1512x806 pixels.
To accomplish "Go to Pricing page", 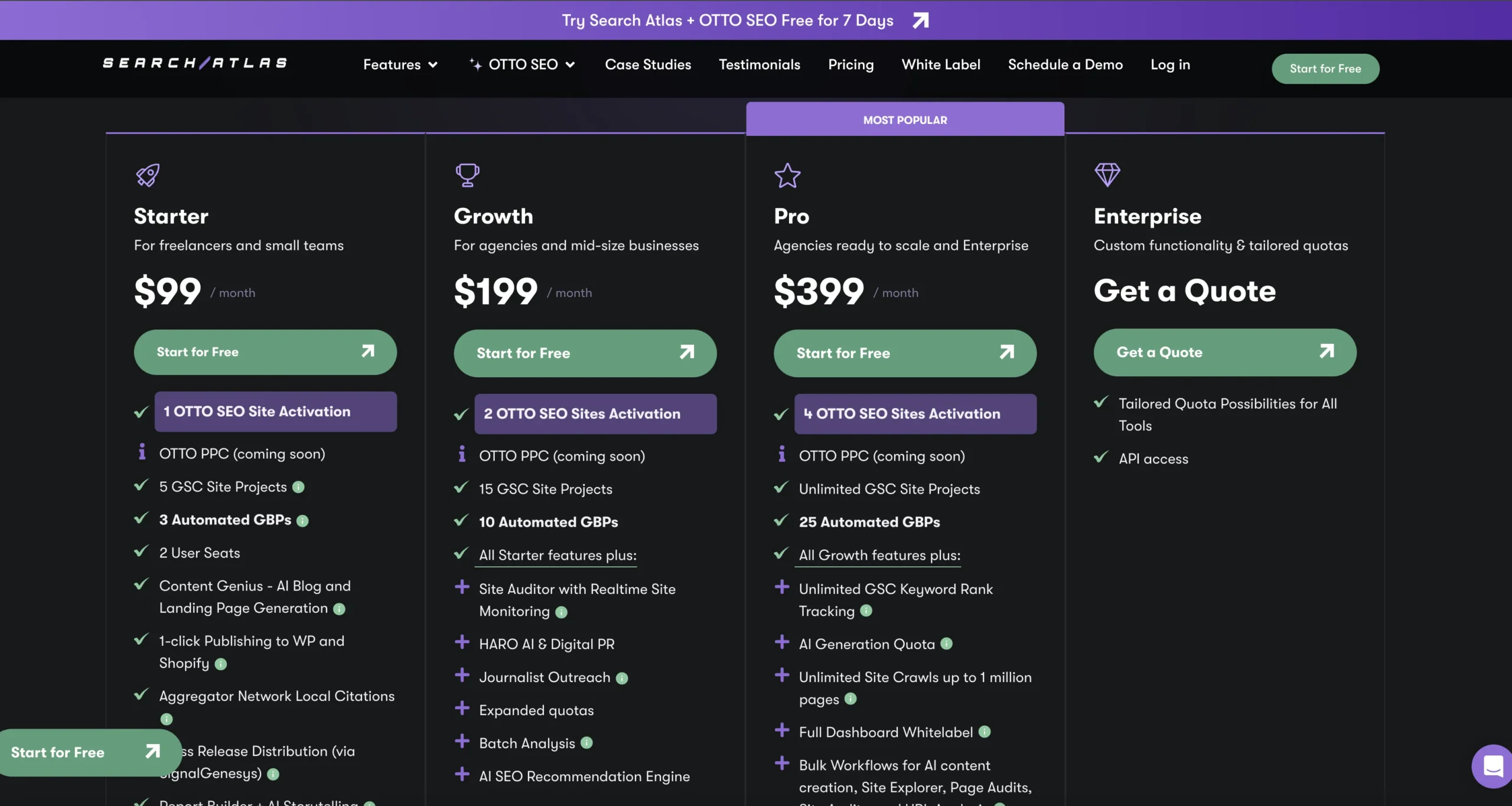I will 850,64.
